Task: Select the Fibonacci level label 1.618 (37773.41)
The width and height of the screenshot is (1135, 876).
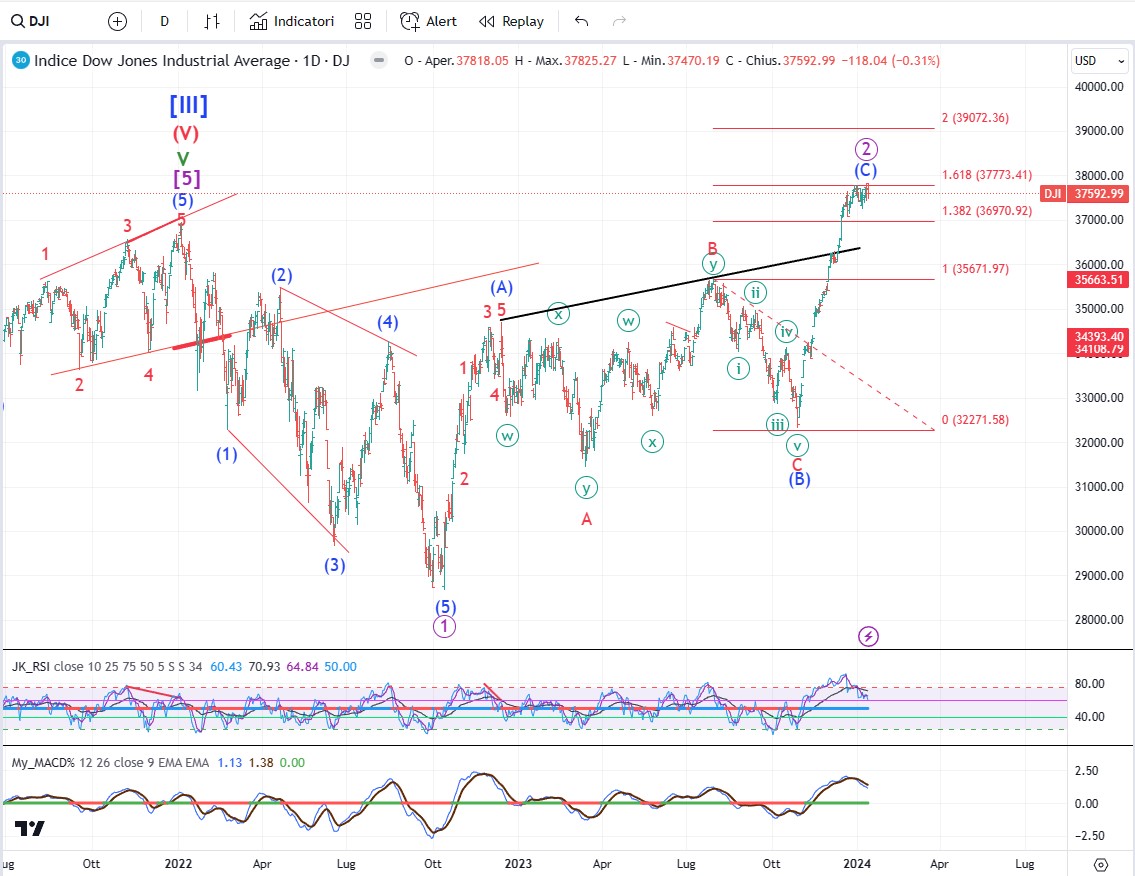Action: tap(987, 174)
